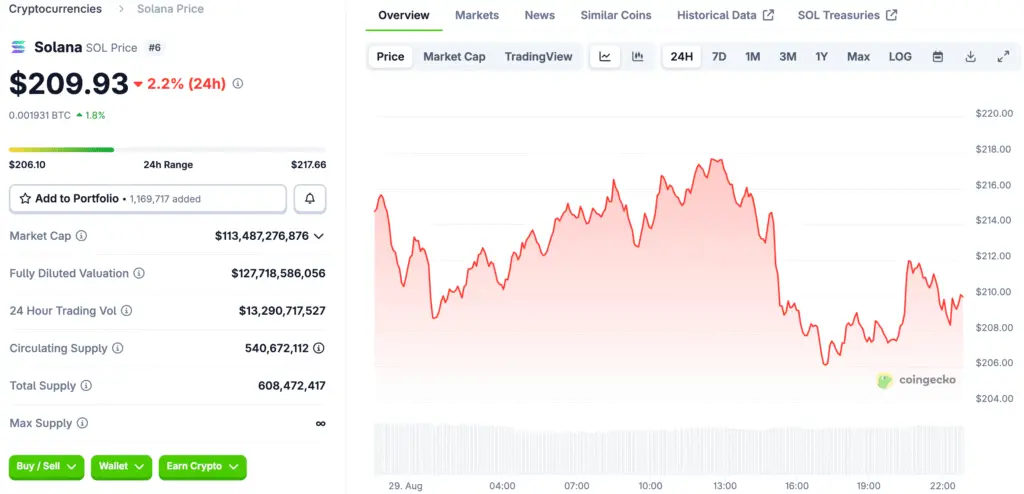Click the line chart icon
The height and width of the screenshot is (494, 1024).
(x=605, y=57)
